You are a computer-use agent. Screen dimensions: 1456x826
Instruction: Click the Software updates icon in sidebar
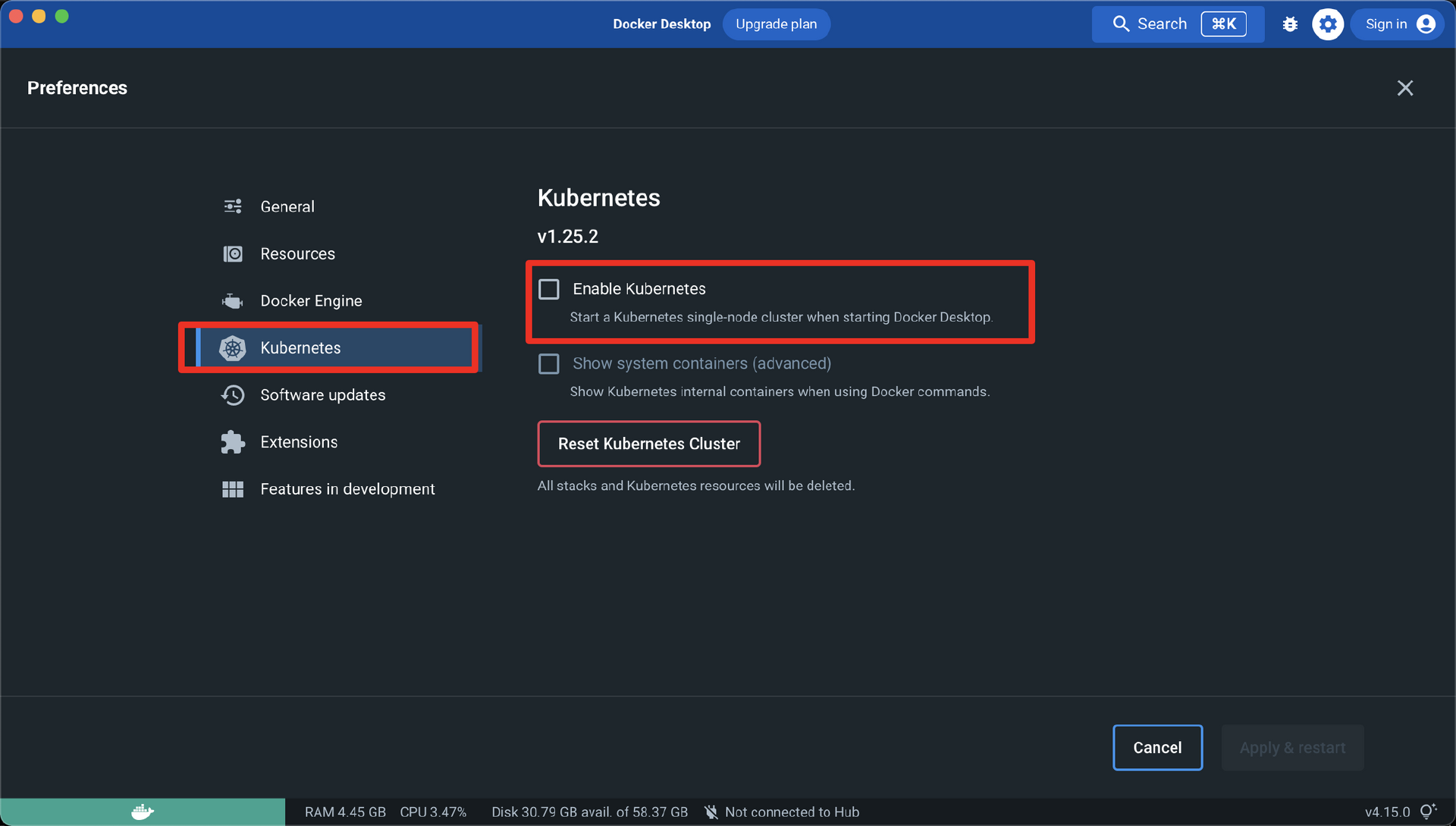coord(232,394)
